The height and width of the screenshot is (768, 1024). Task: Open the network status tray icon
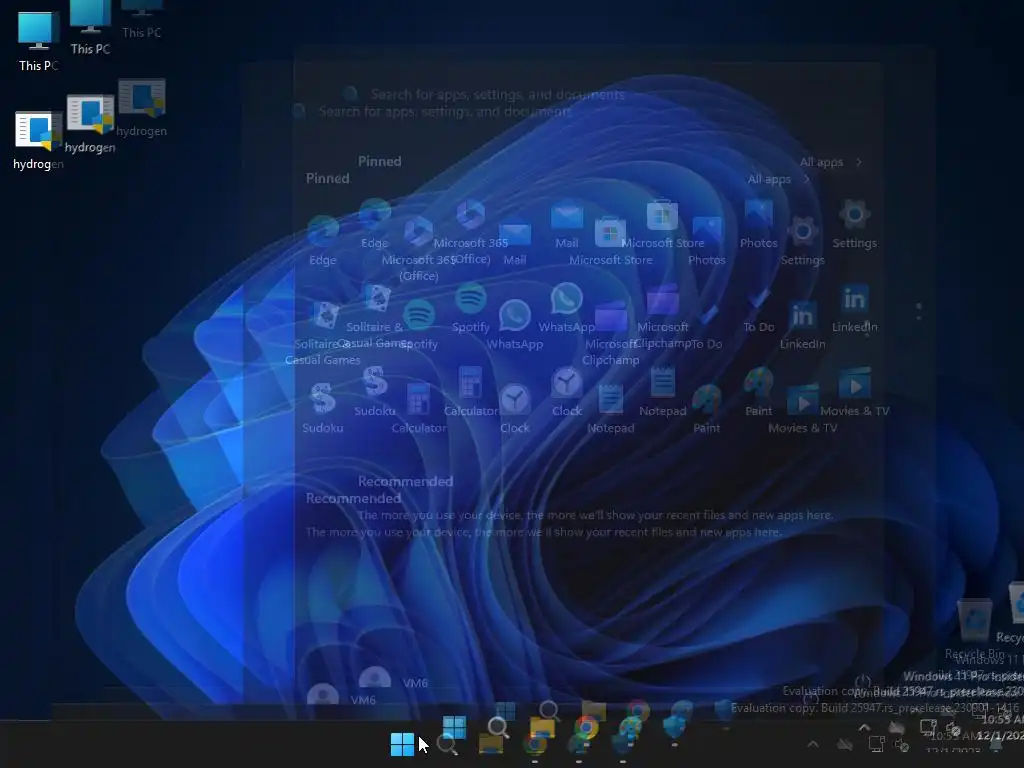(x=876, y=744)
